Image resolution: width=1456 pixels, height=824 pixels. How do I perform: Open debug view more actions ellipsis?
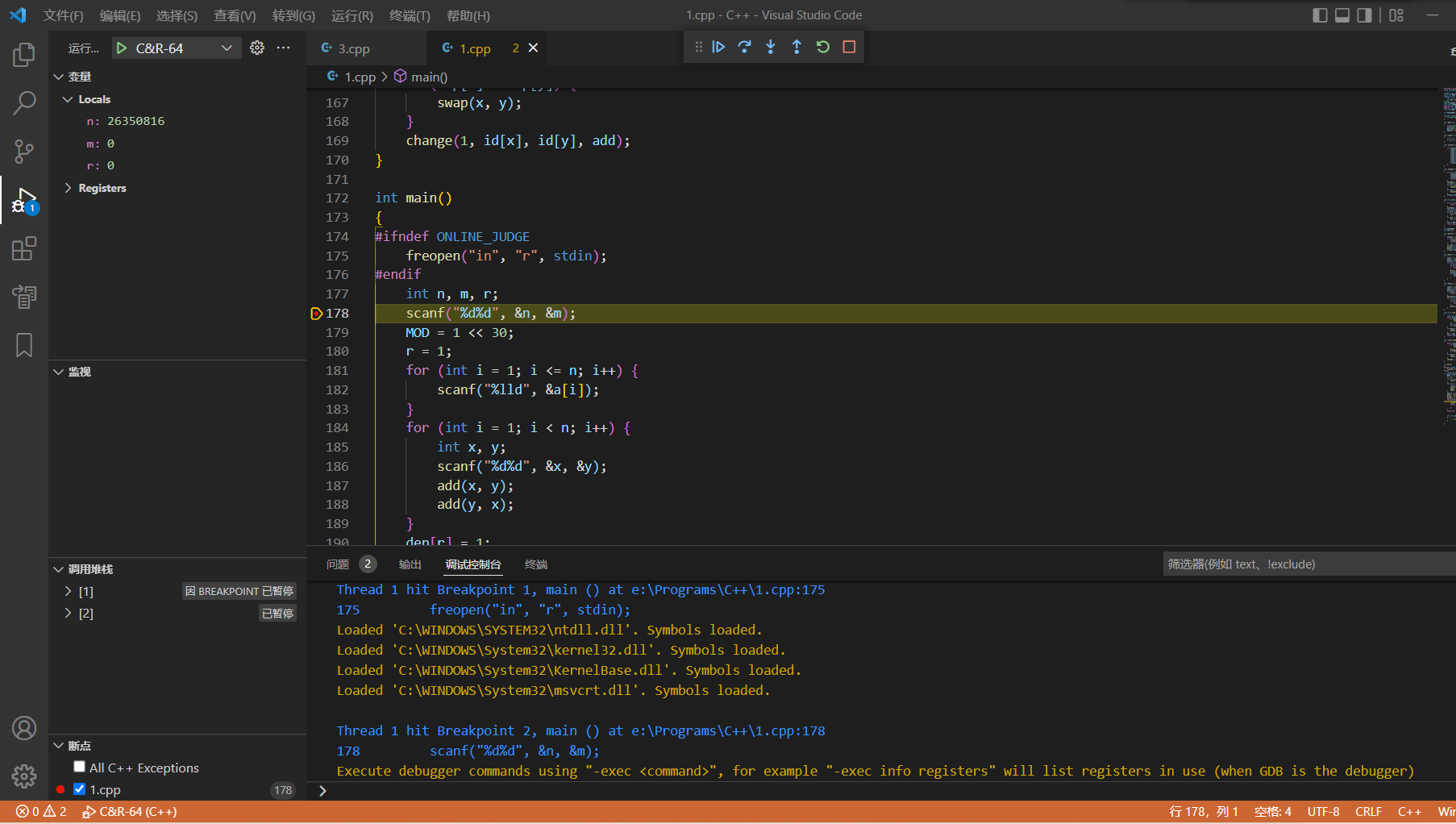pyautogui.click(x=284, y=48)
